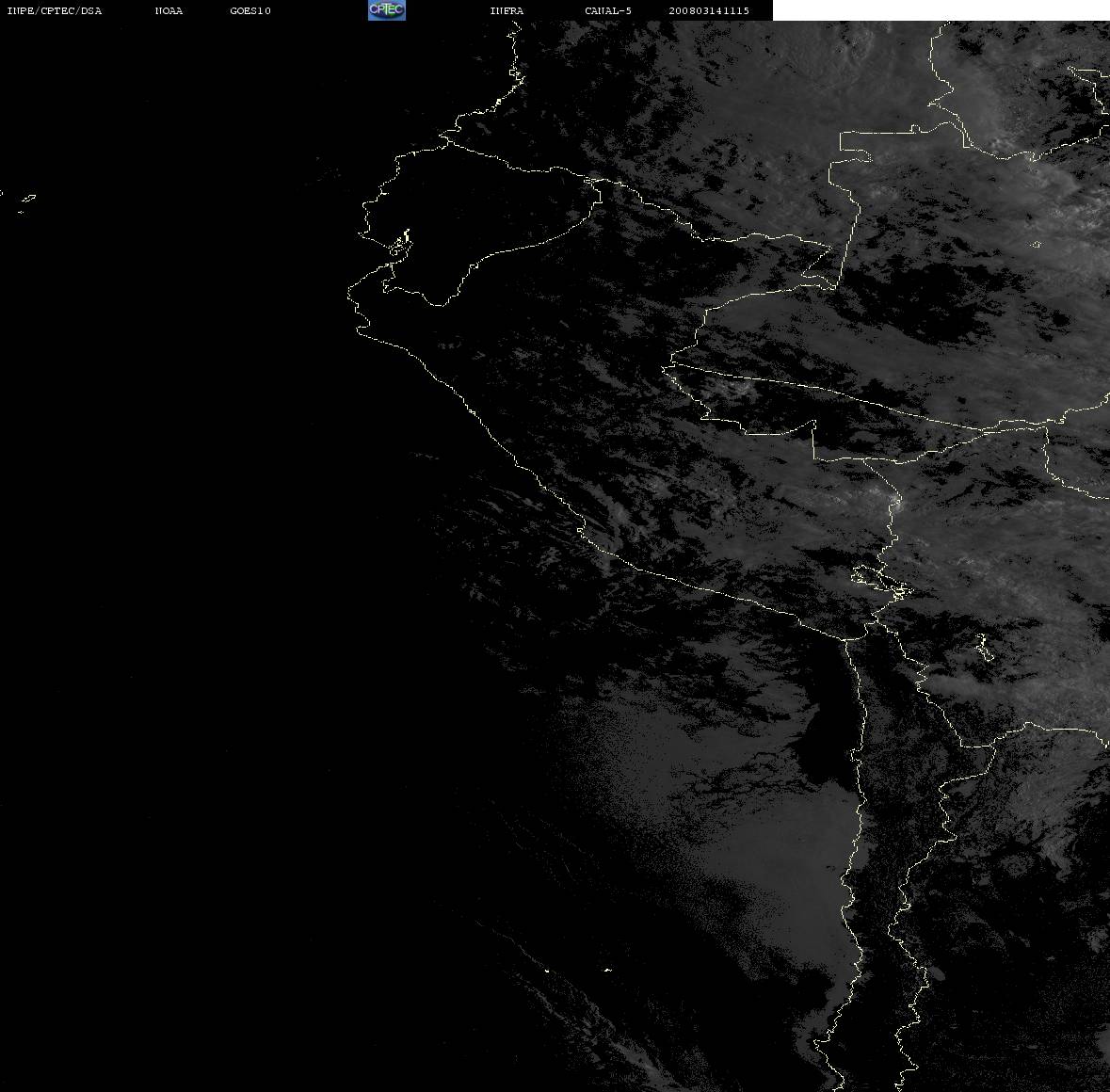Click the westernmost point of Peru's coastline
Viewport: 1110px width, 1092px height.
349,294
